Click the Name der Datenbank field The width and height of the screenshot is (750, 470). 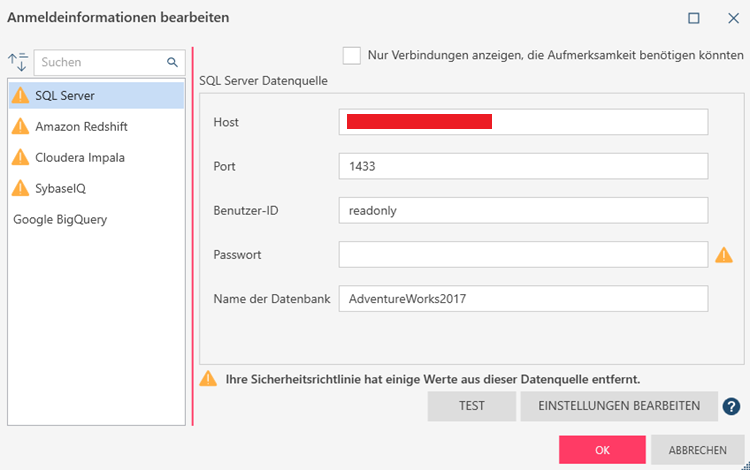point(523,299)
